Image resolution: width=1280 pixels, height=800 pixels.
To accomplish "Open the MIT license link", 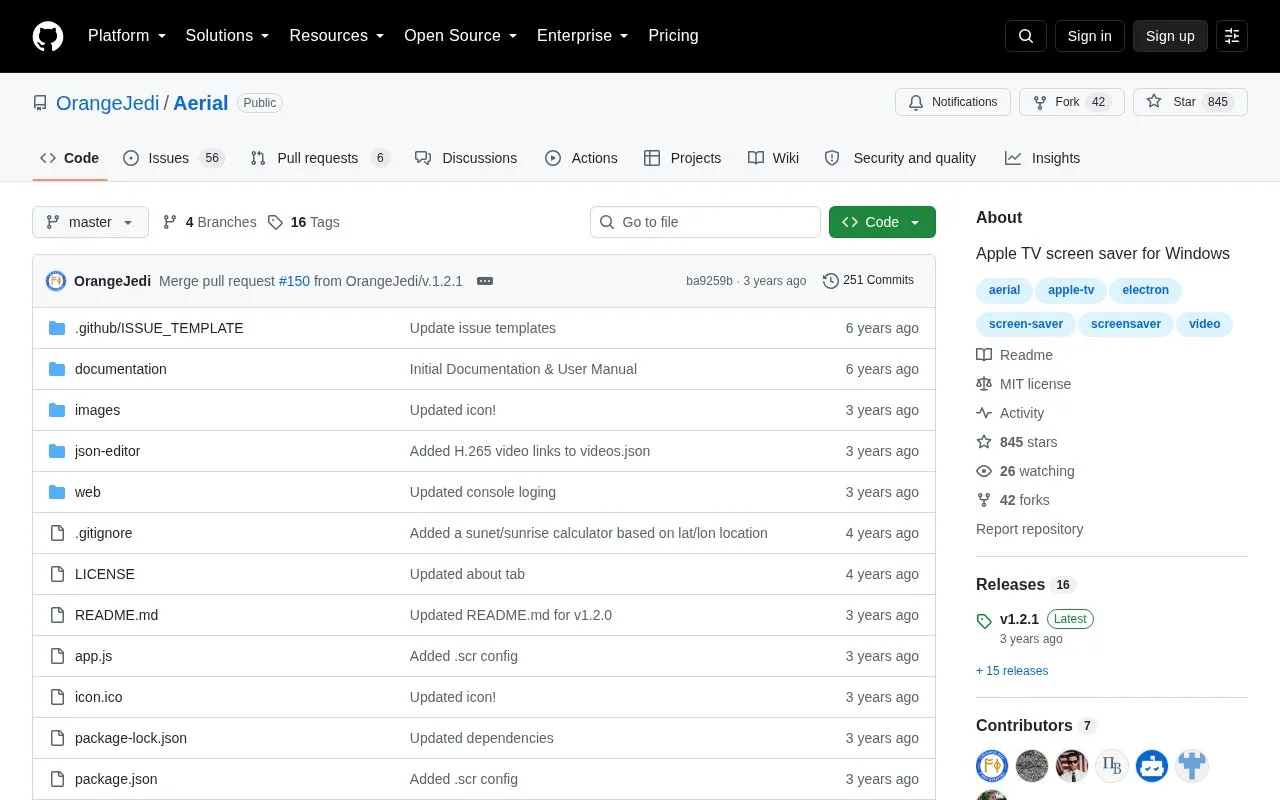I will coord(1024,384).
